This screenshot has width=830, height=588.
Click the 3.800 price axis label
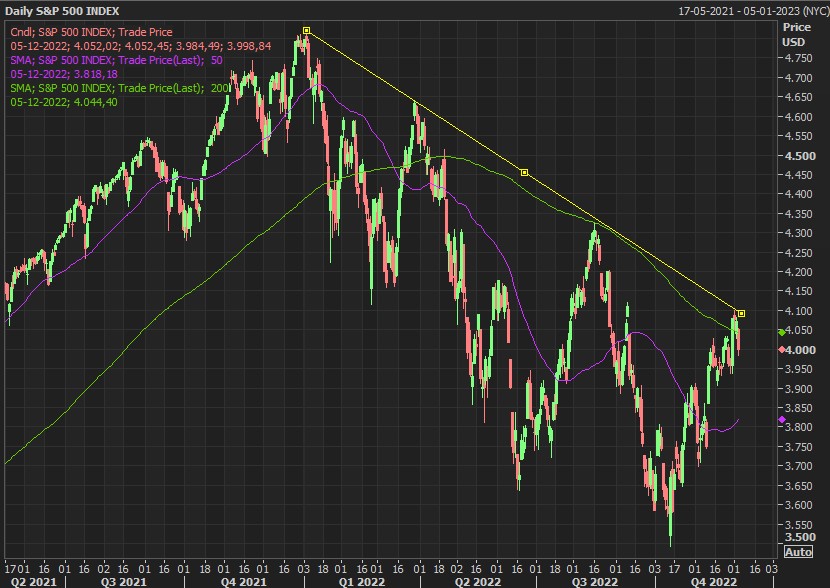tap(799, 427)
